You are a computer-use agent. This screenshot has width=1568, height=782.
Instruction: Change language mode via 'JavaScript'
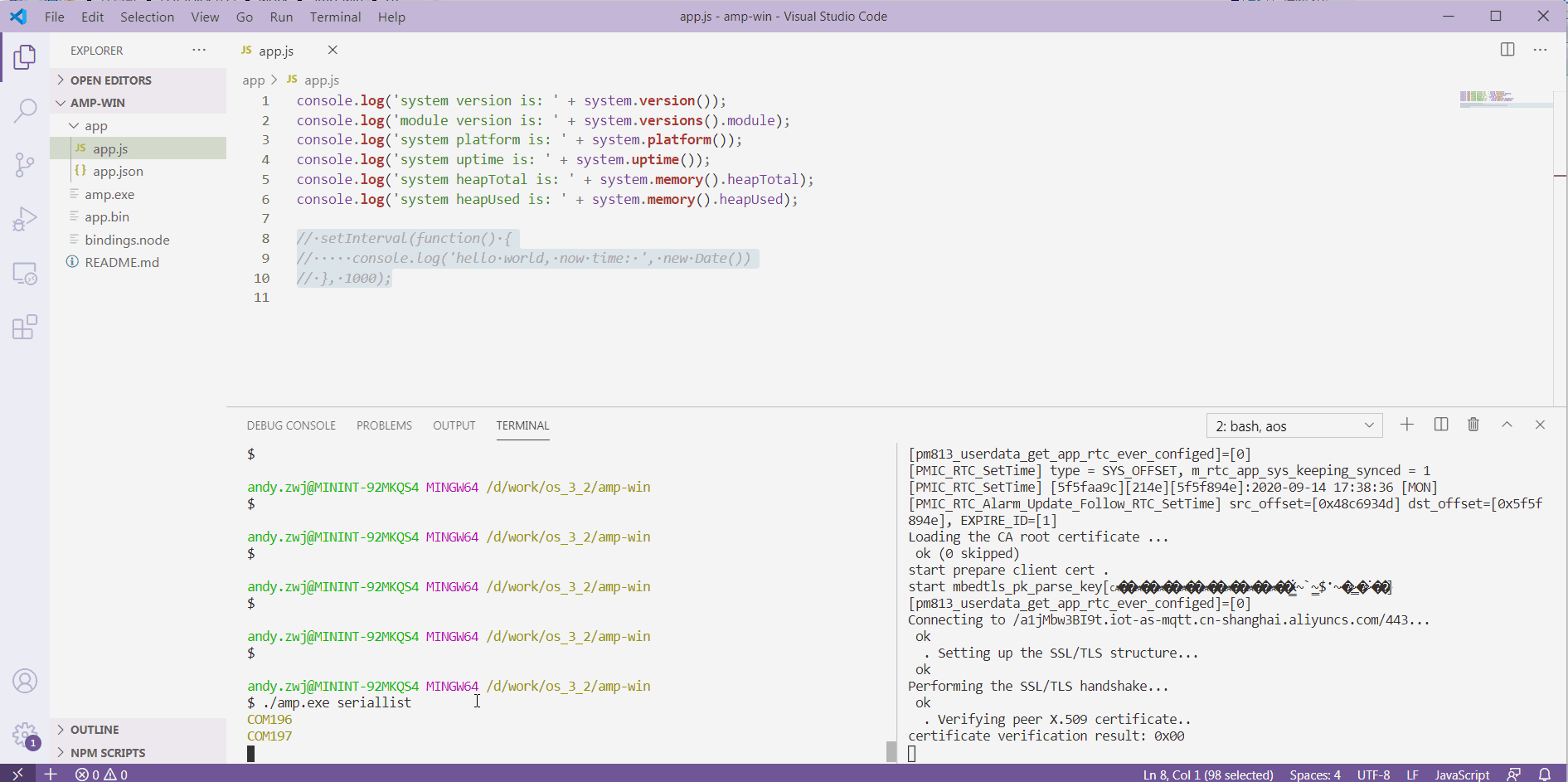(x=1462, y=775)
